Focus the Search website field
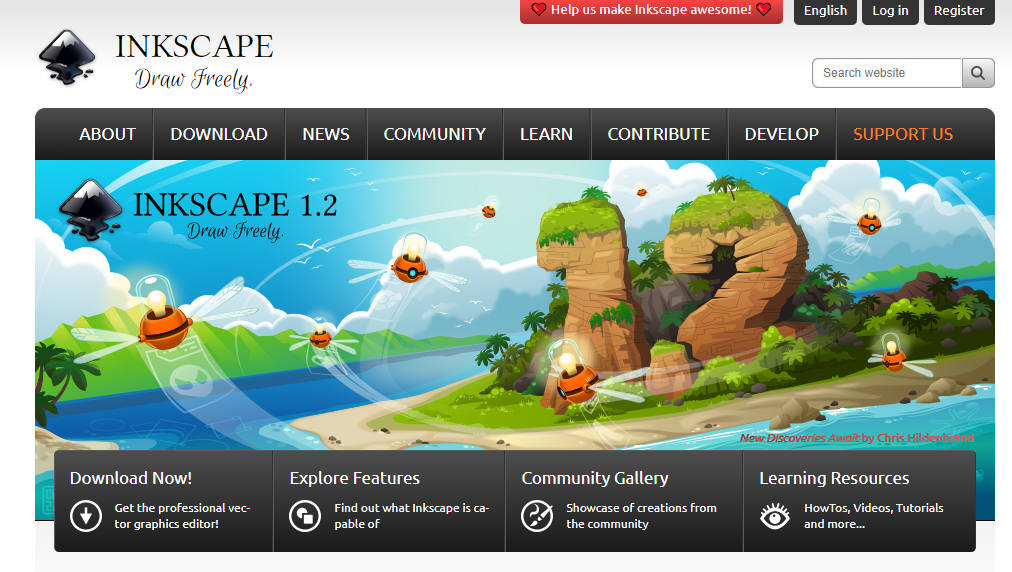 coord(887,73)
